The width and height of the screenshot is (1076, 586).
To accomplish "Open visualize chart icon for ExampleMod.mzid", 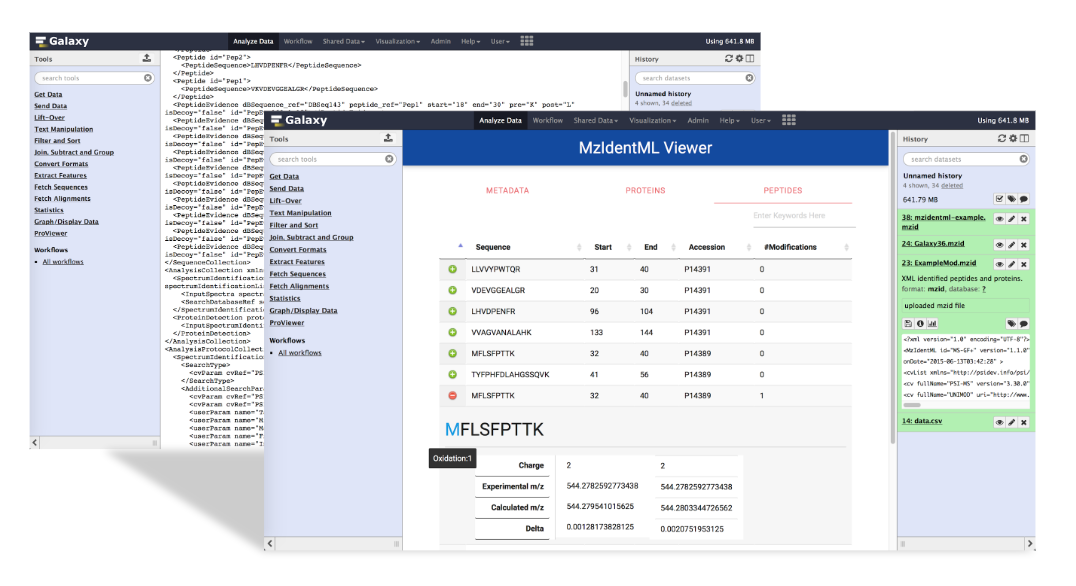I will click(933, 323).
